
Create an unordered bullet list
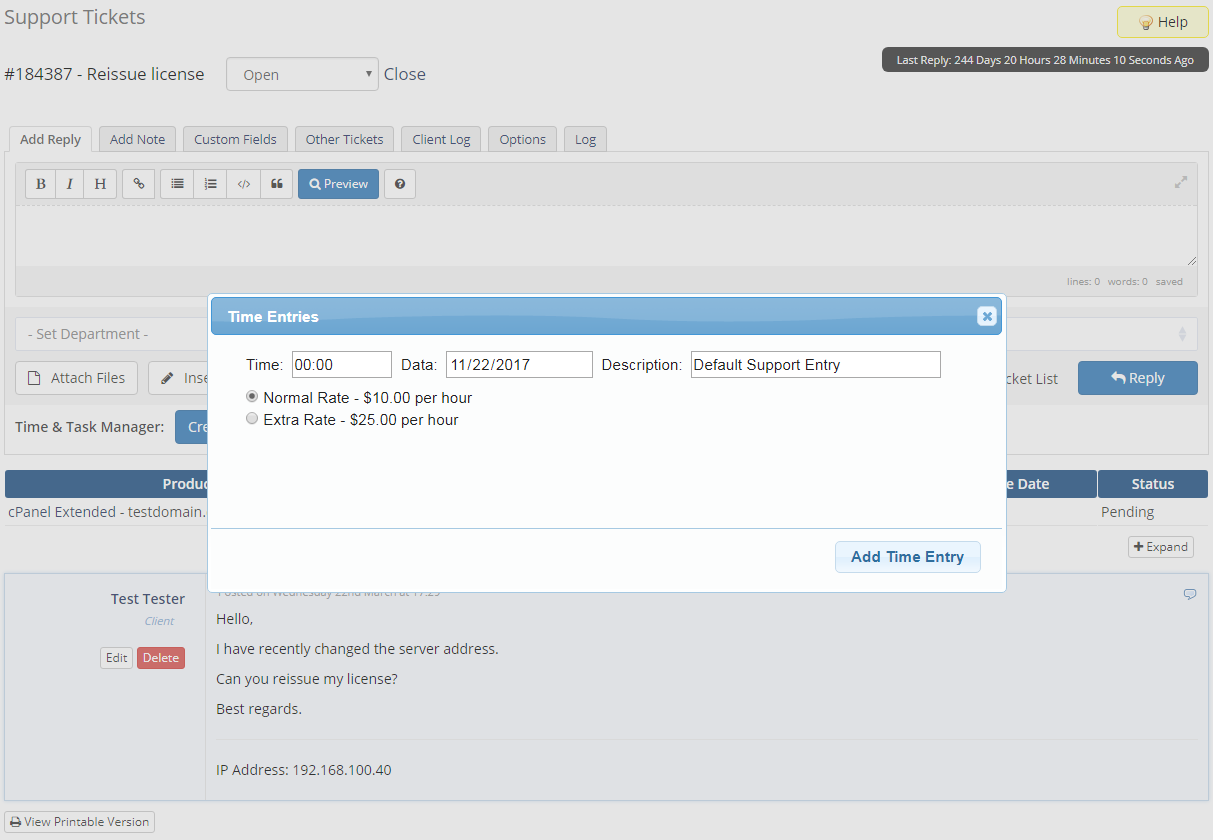[x=177, y=183]
